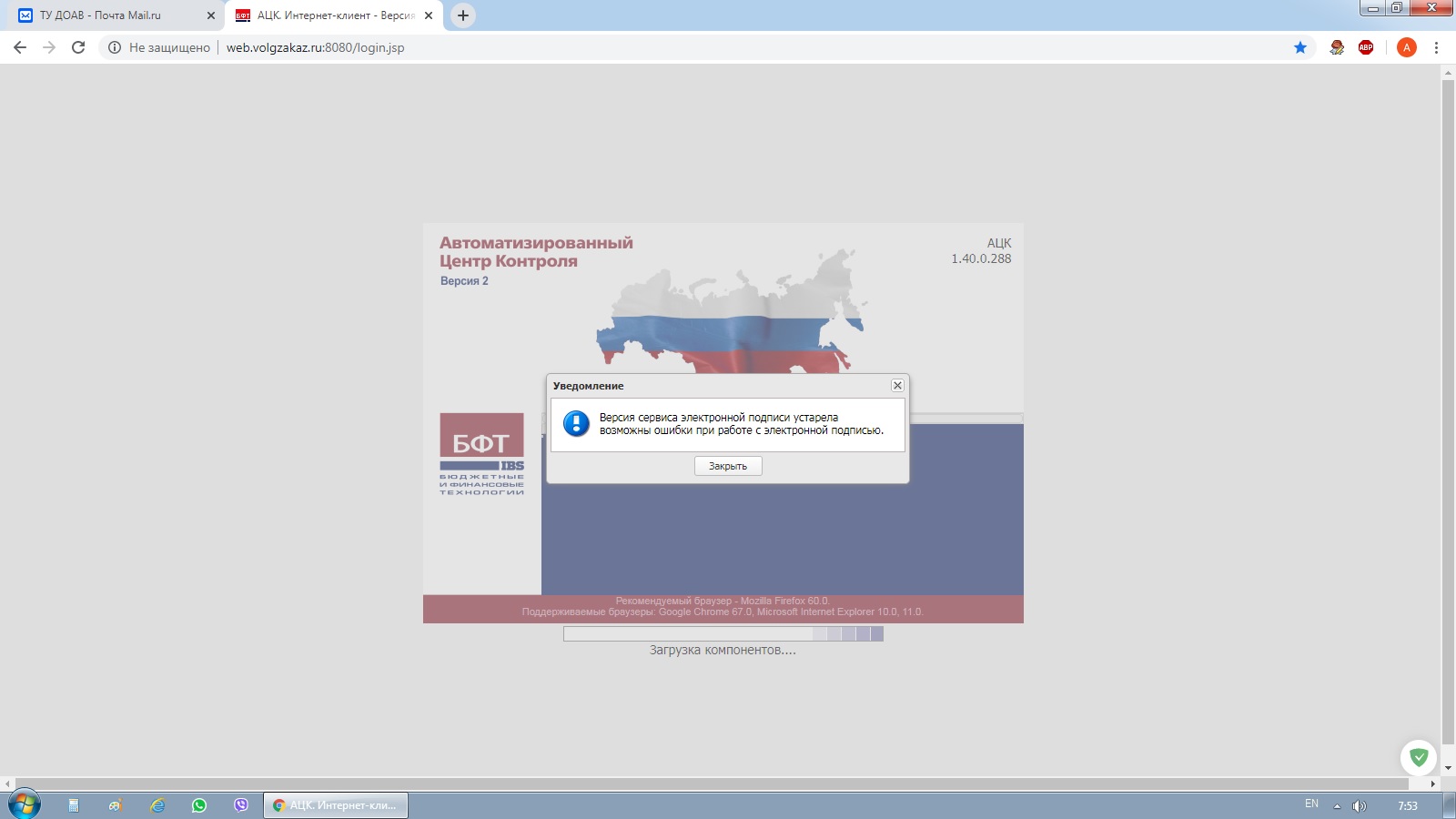Expand the hidden system tray icons
The height and width of the screenshot is (819, 1456).
click(x=1337, y=806)
